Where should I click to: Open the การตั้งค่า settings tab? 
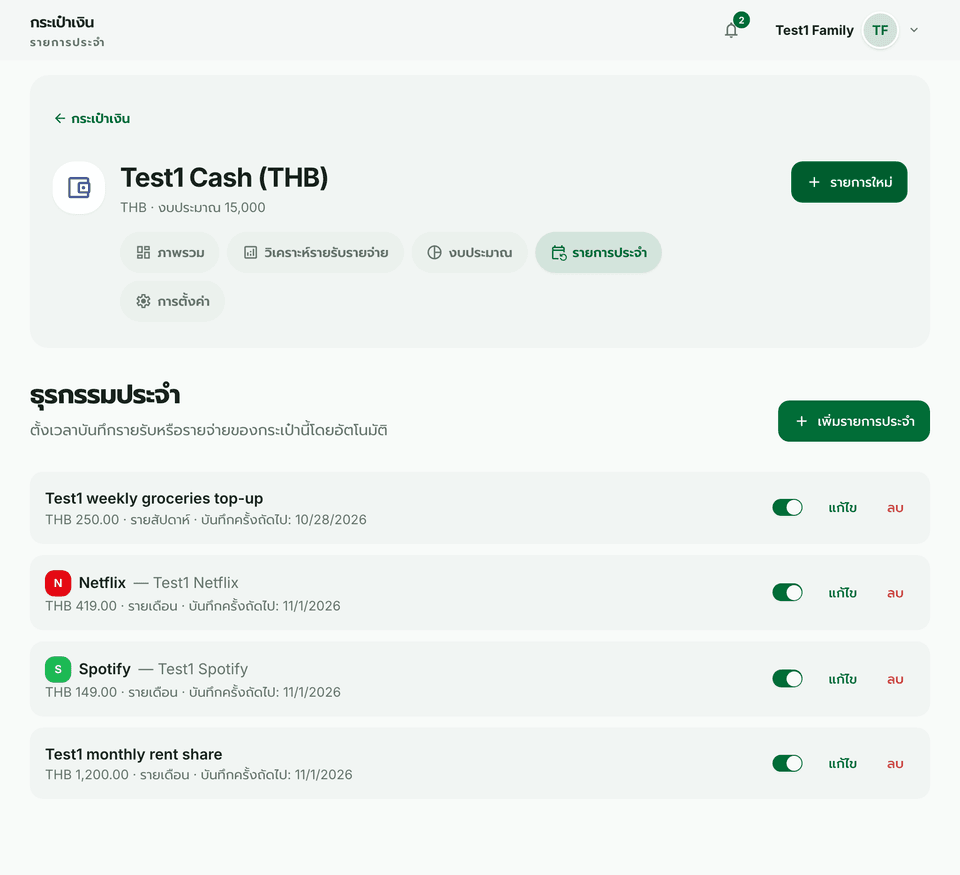[173, 301]
